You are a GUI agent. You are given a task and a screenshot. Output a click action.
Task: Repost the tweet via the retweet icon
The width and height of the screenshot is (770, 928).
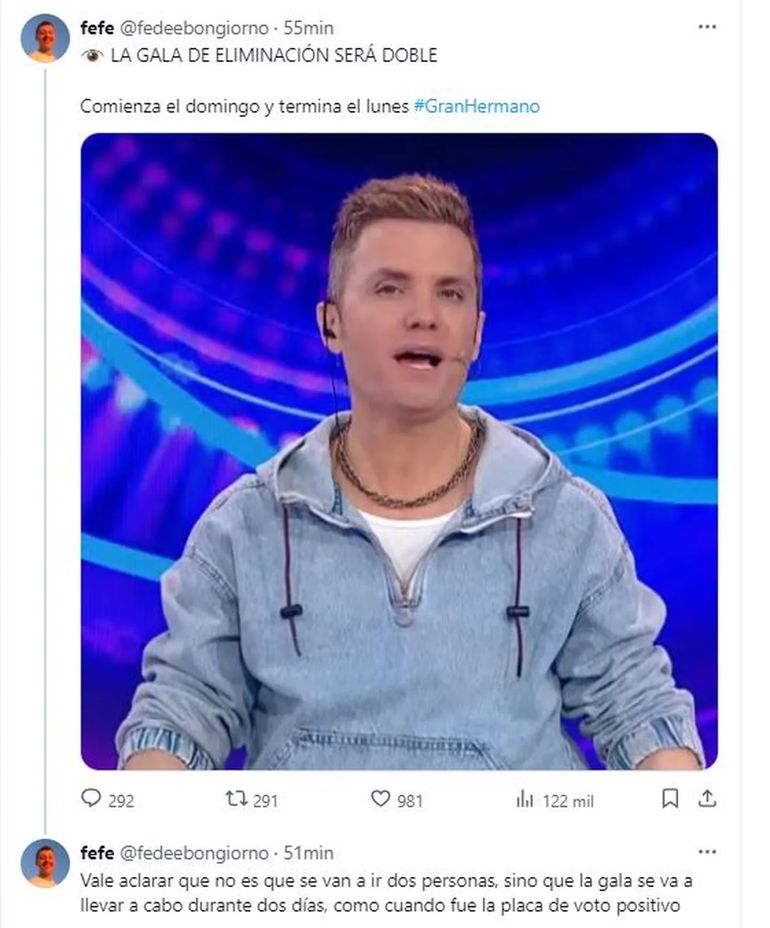coord(236,799)
